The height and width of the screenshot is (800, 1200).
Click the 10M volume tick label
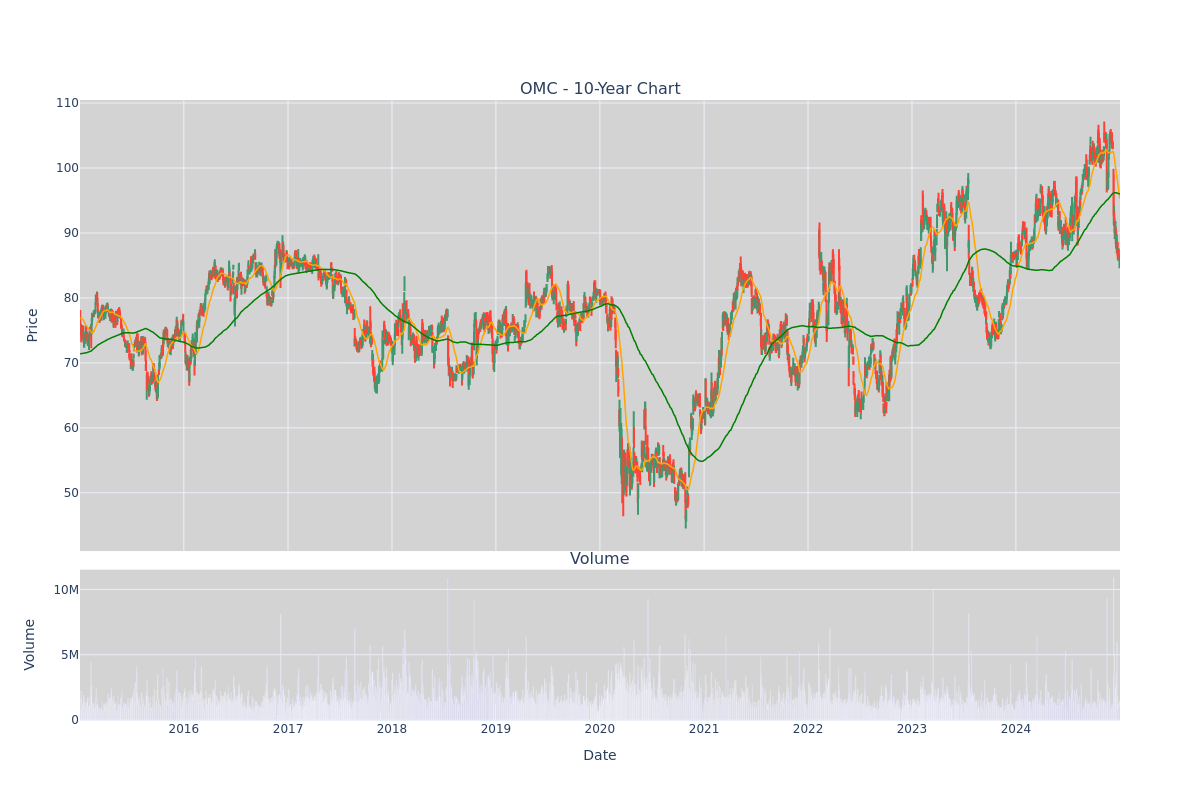(x=66, y=590)
